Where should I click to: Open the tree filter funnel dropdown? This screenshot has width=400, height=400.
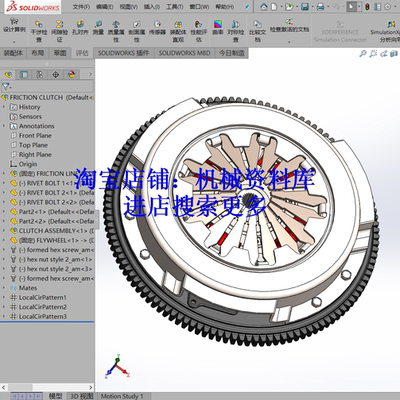[7, 86]
